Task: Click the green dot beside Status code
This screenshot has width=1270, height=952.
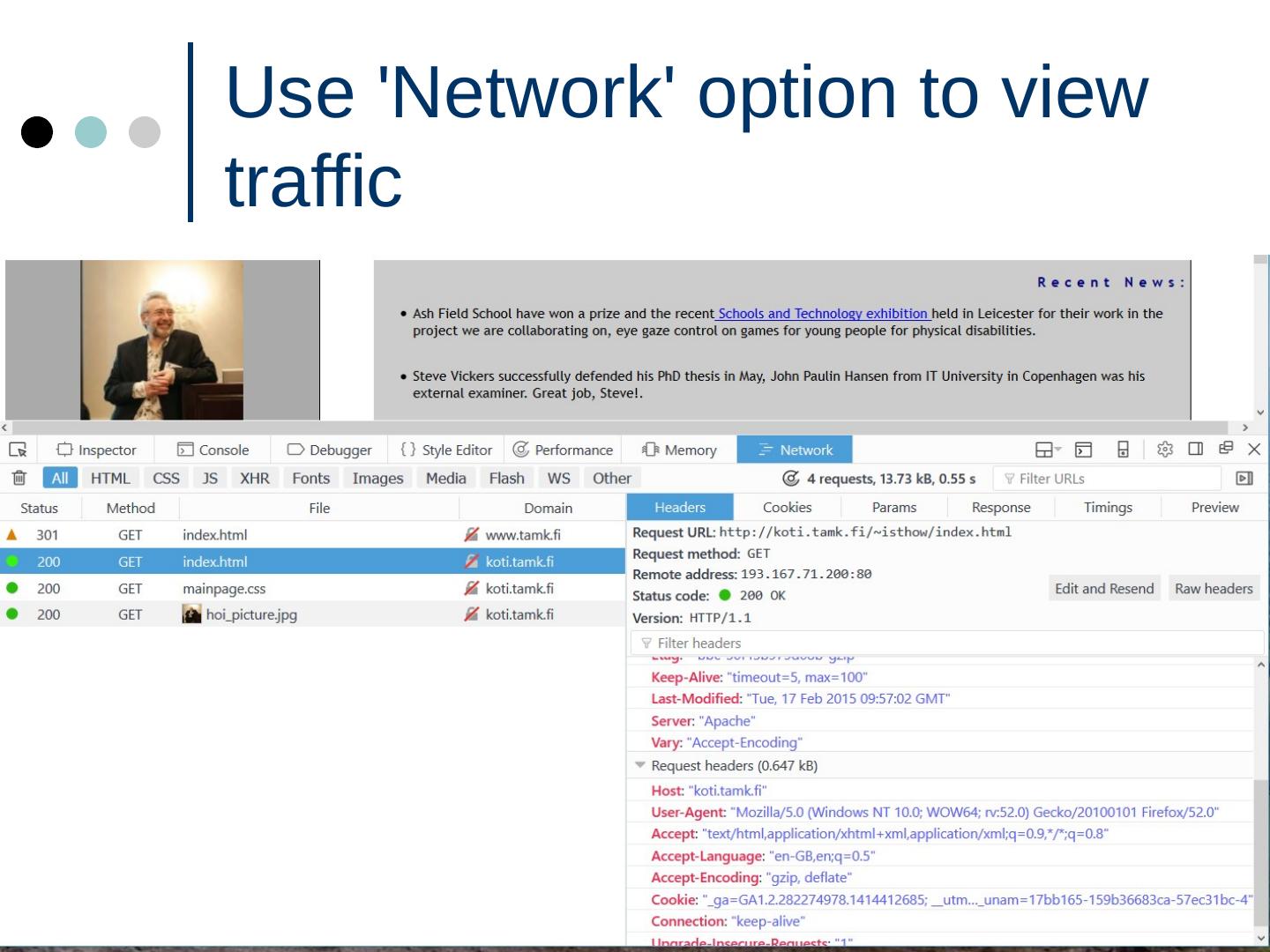Action: tap(725, 595)
